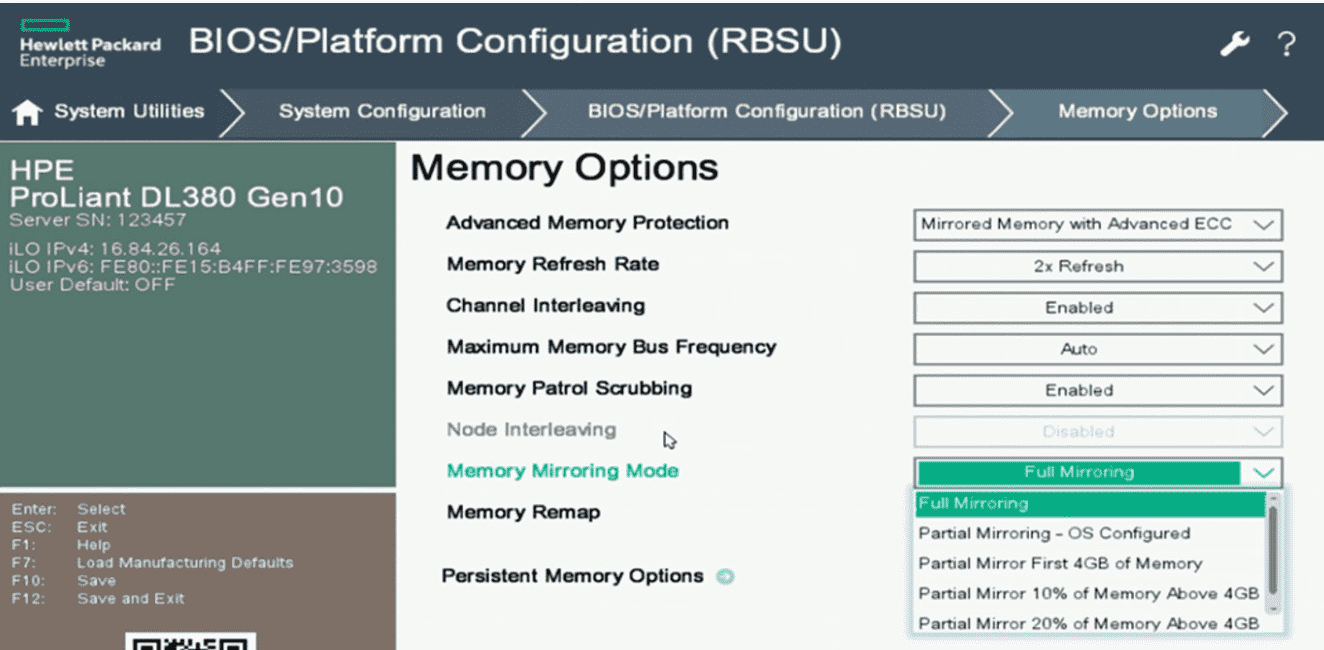The image size is (1324, 650).
Task: Open the Maximum Memory Bus Frequency dropdown
Action: click(1097, 349)
